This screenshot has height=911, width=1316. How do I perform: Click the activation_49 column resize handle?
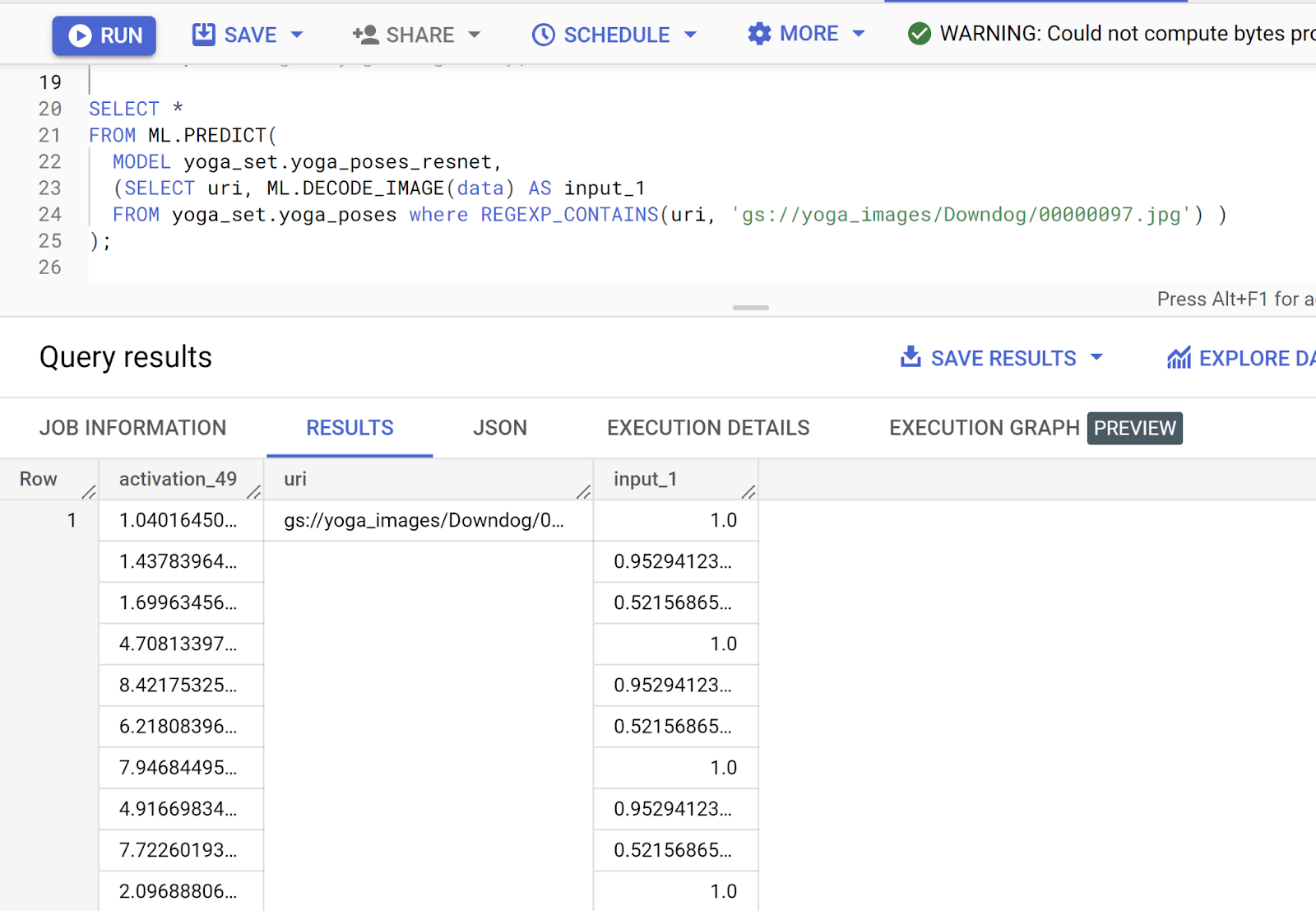pos(254,491)
